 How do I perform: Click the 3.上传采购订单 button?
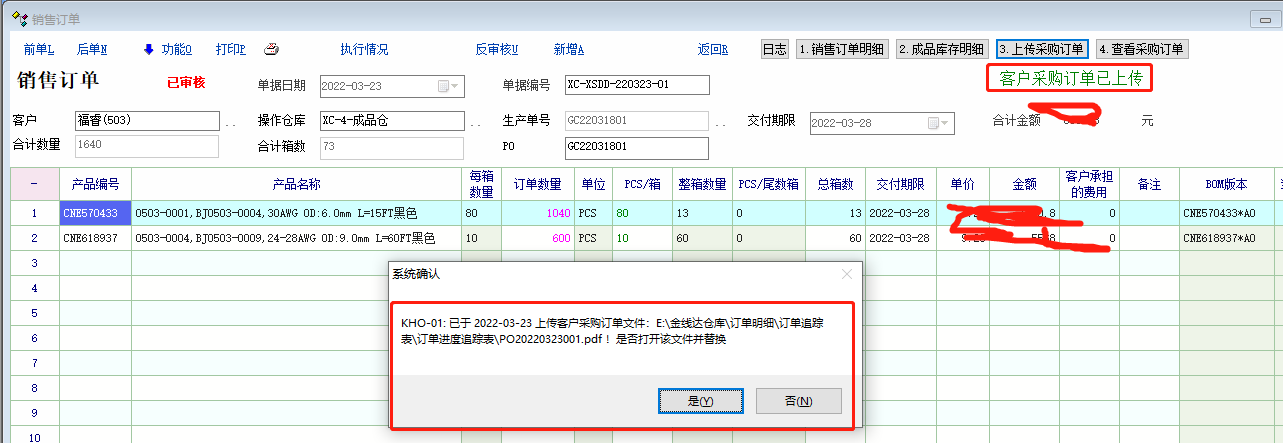(x=1041, y=49)
